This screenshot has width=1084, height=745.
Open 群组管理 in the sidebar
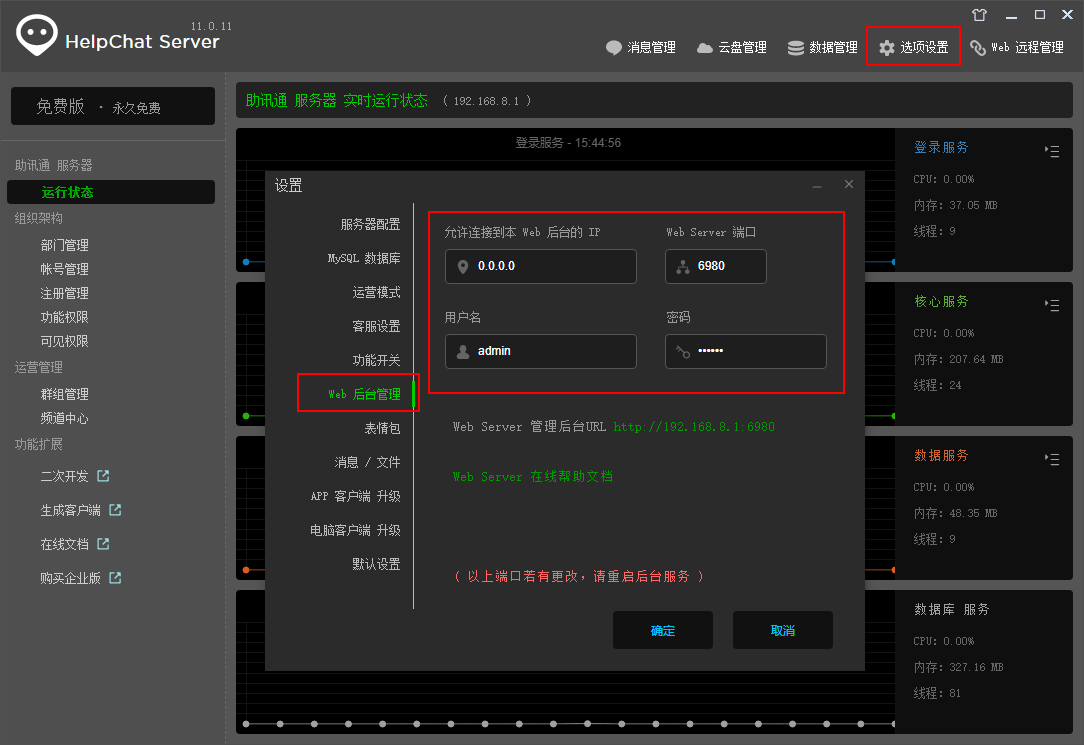[x=64, y=394]
